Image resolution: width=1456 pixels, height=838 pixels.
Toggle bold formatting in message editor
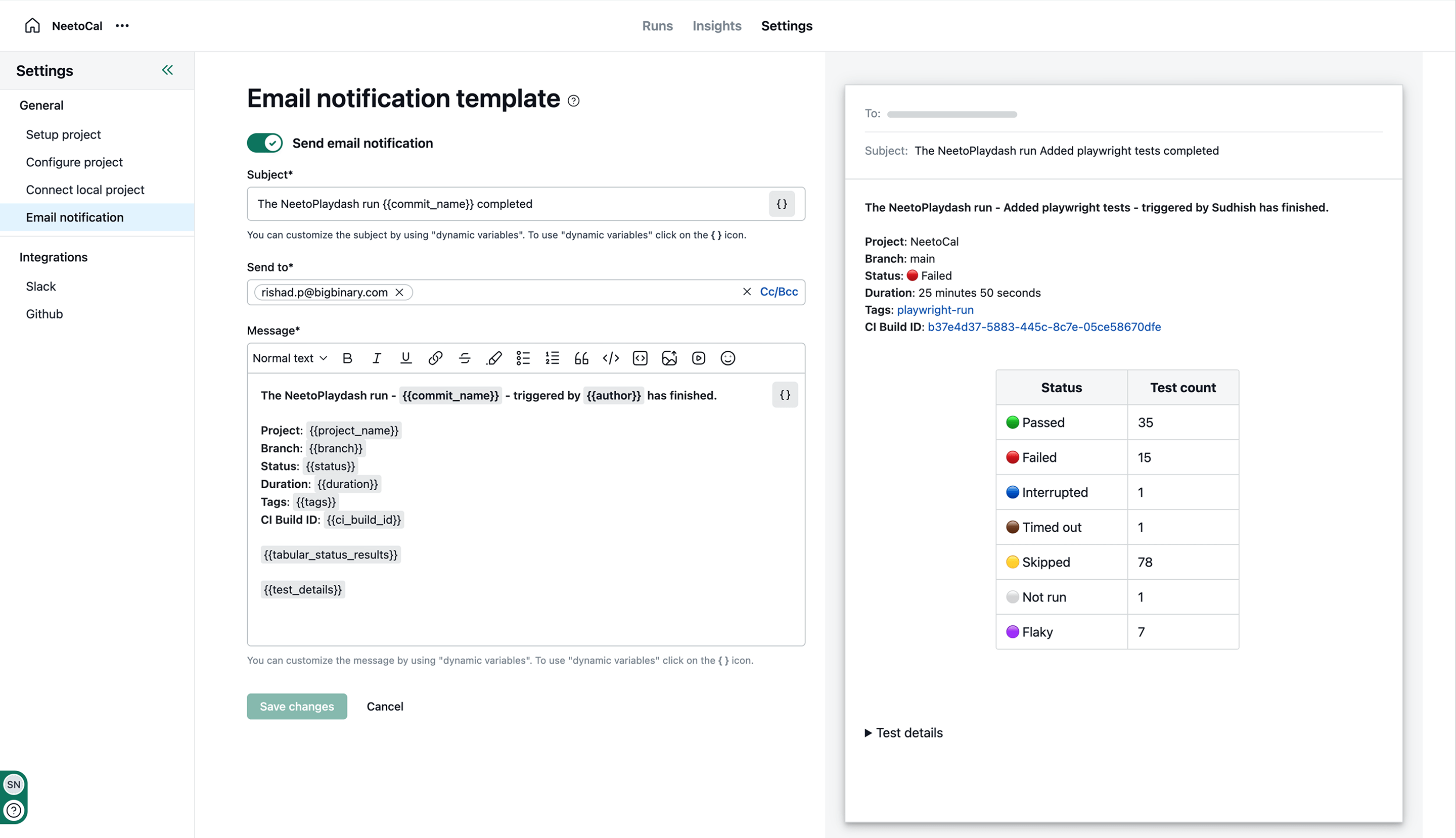[x=347, y=358]
